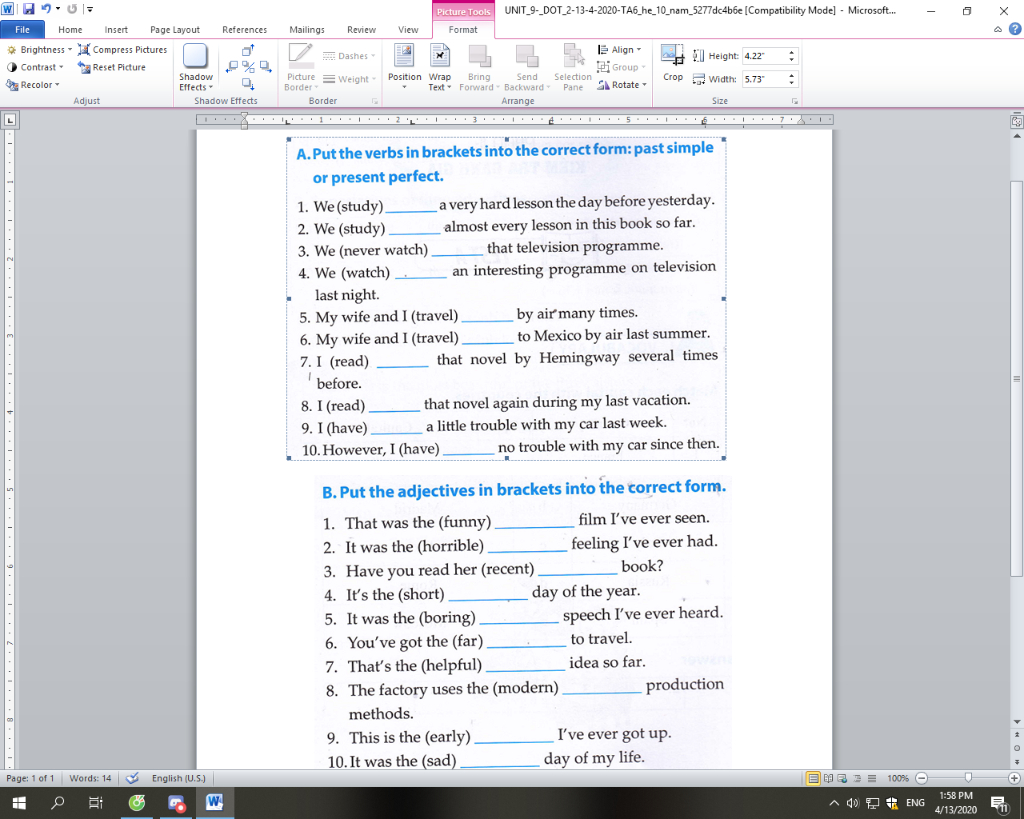
Task: Open the Position dropdown
Action: click(404, 67)
